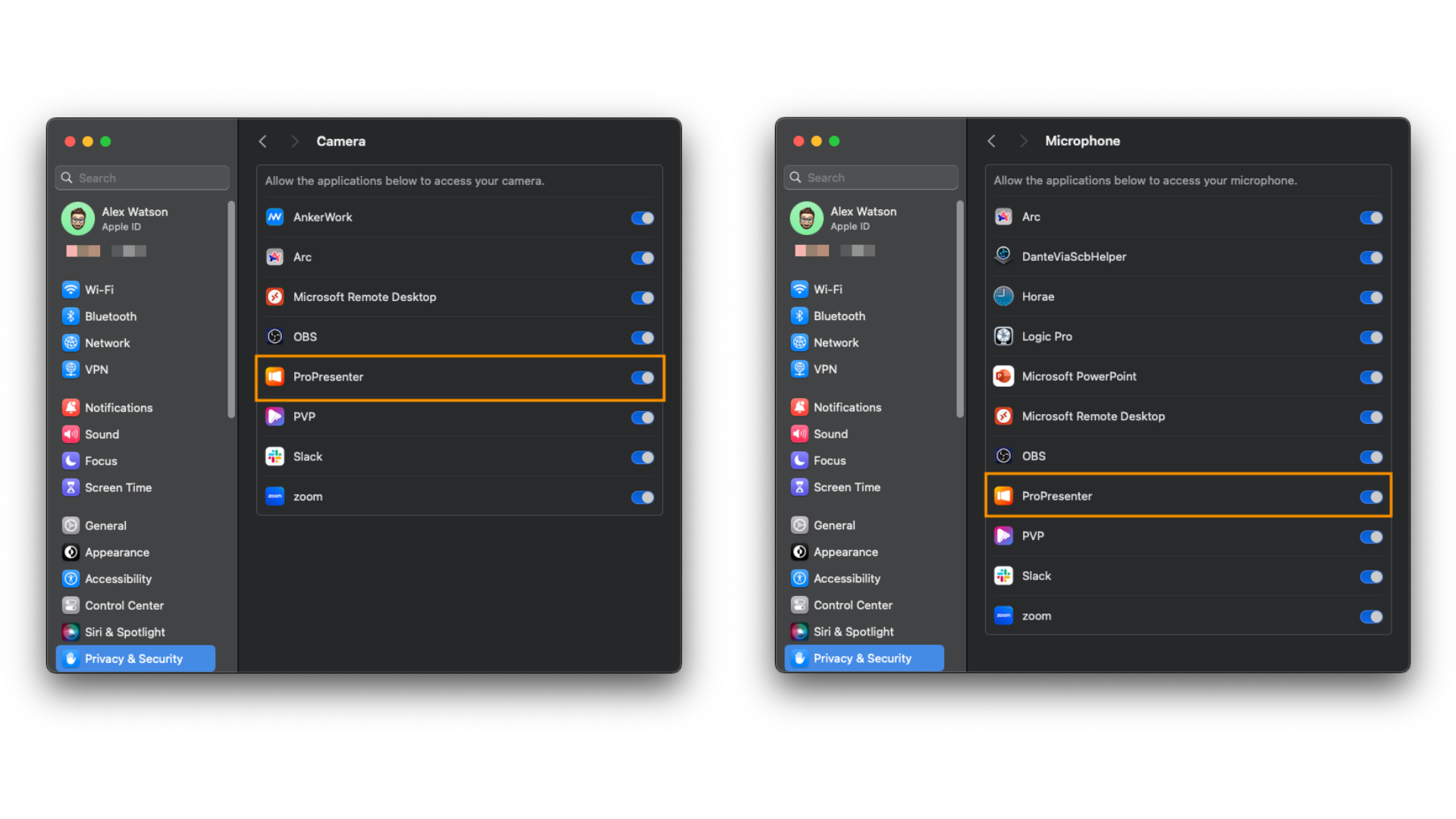The height and width of the screenshot is (819, 1456).
Task: Click DanteViaScbHelper icon in Microphone window
Action: [1003, 256]
